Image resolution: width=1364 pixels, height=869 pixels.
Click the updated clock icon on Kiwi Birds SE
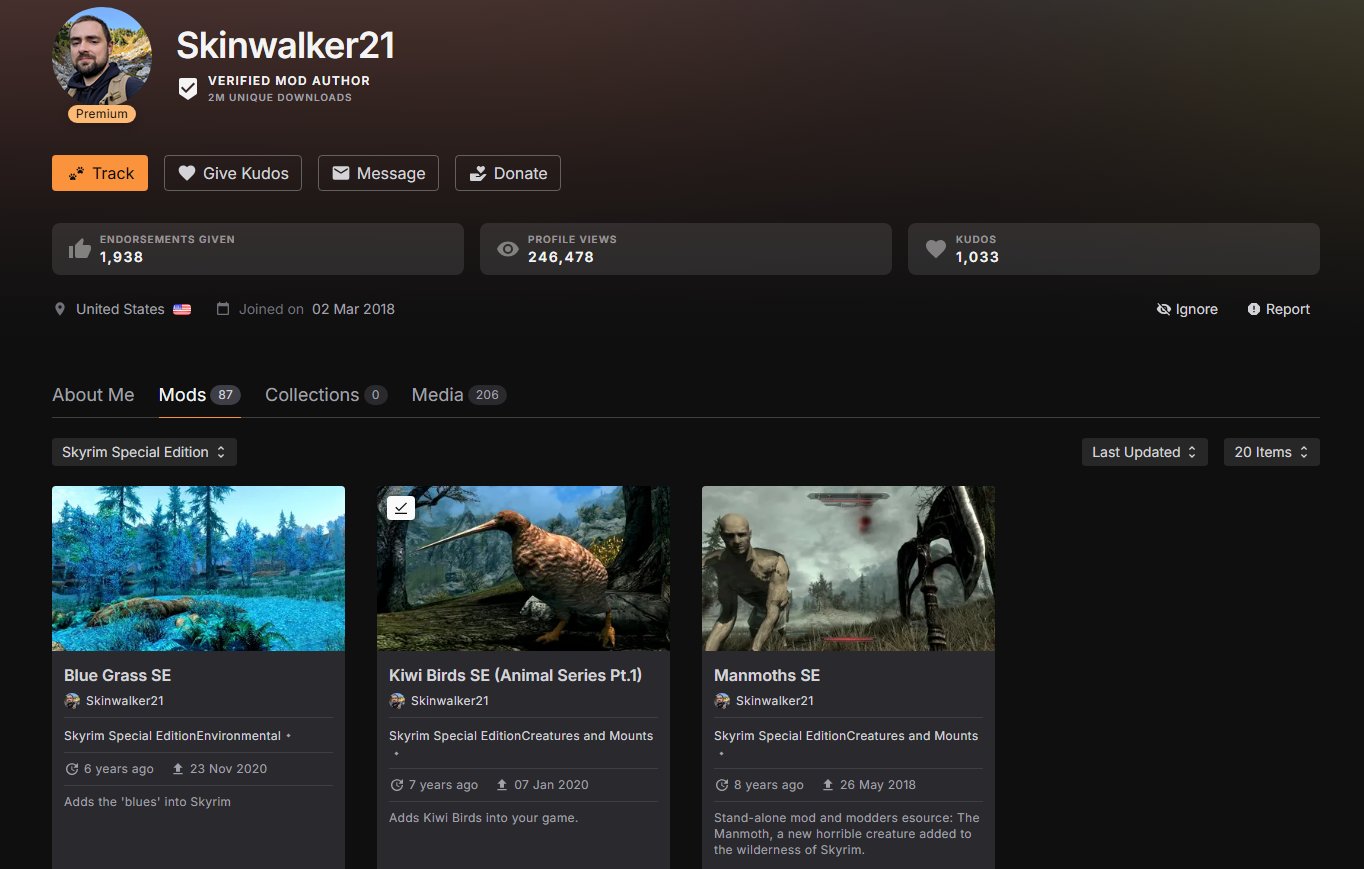coord(397,785)
